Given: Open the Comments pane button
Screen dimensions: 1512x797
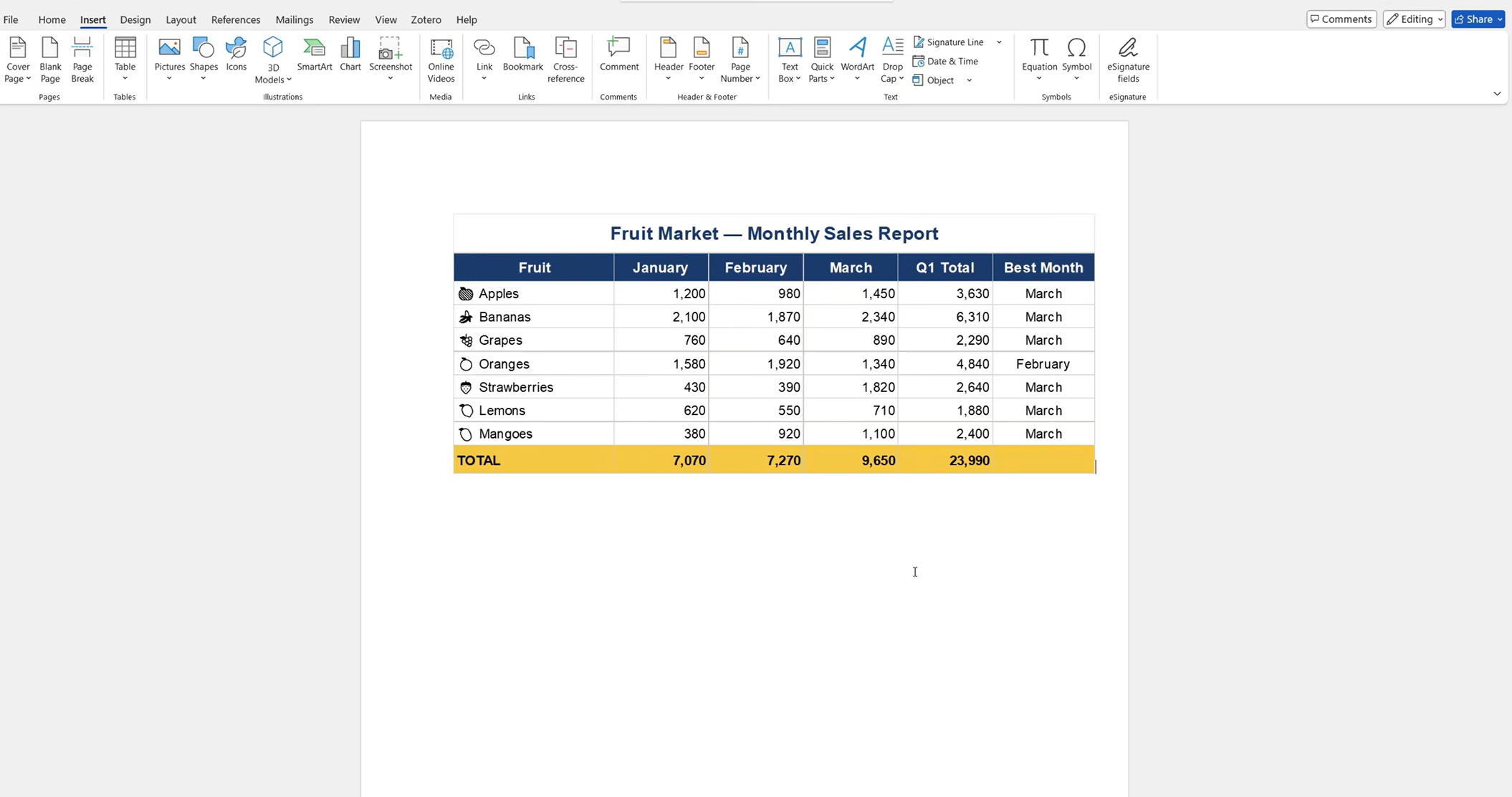Looking at the screenshot, I should tap(1341, 19).
